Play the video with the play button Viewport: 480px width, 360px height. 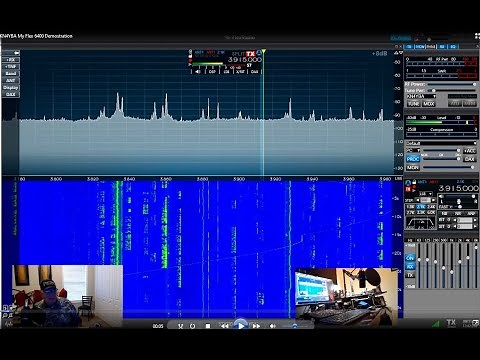(x=241, y=325)
